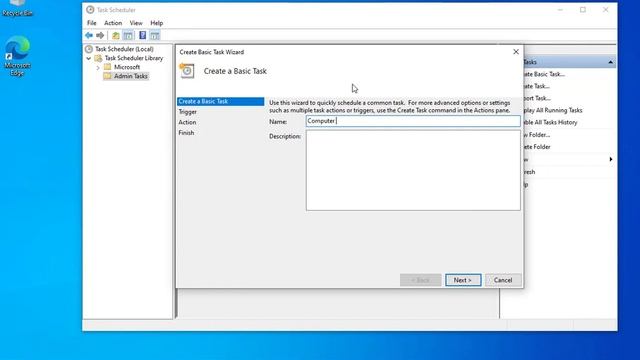Click the Up one level folder icon
Screen dimensions: 640x360
pyautogui.click(x=116, y=36)
